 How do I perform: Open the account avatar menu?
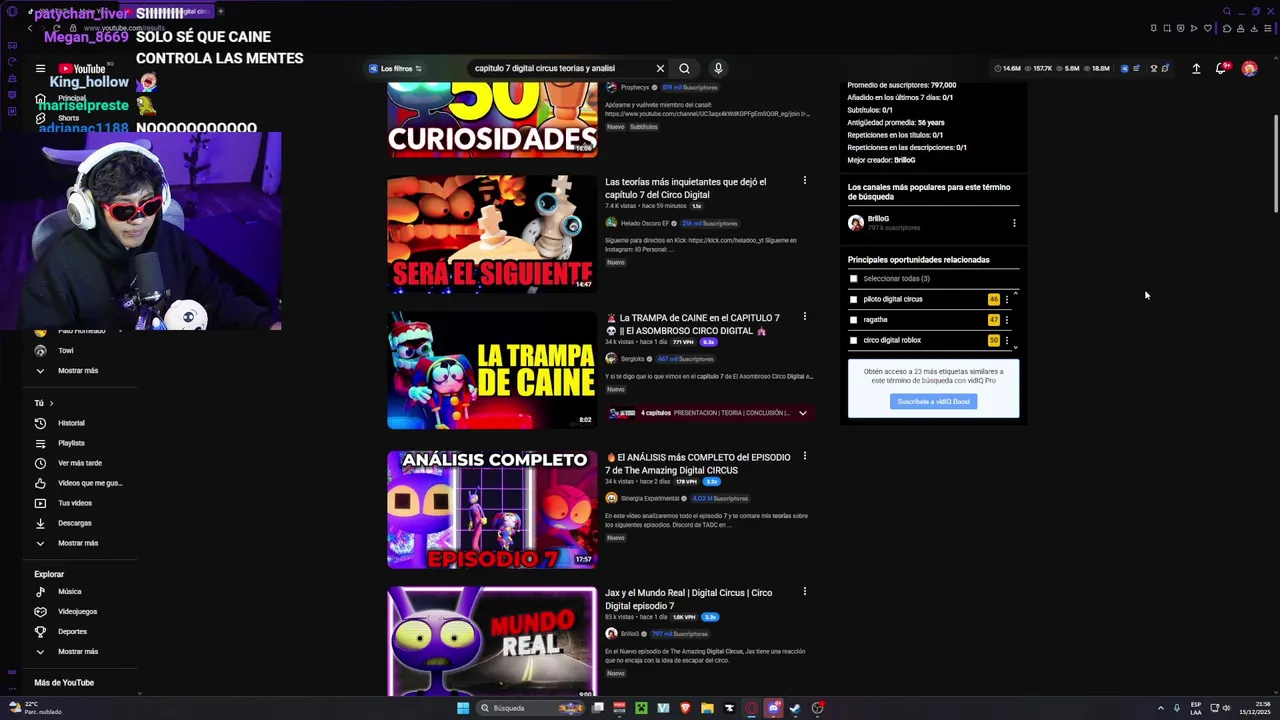pos(1249,68)
